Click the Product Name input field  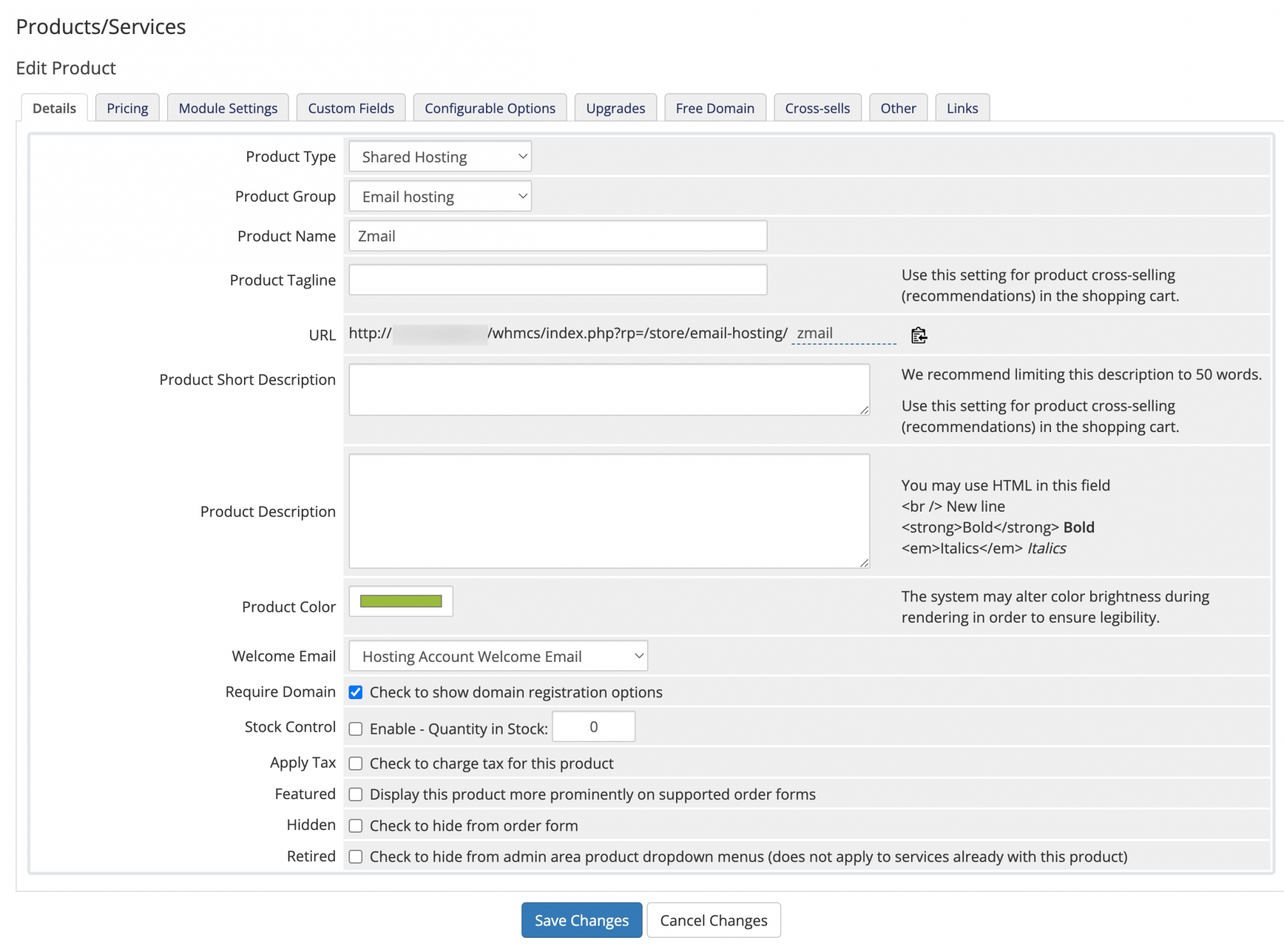click(x=558, y=236)
